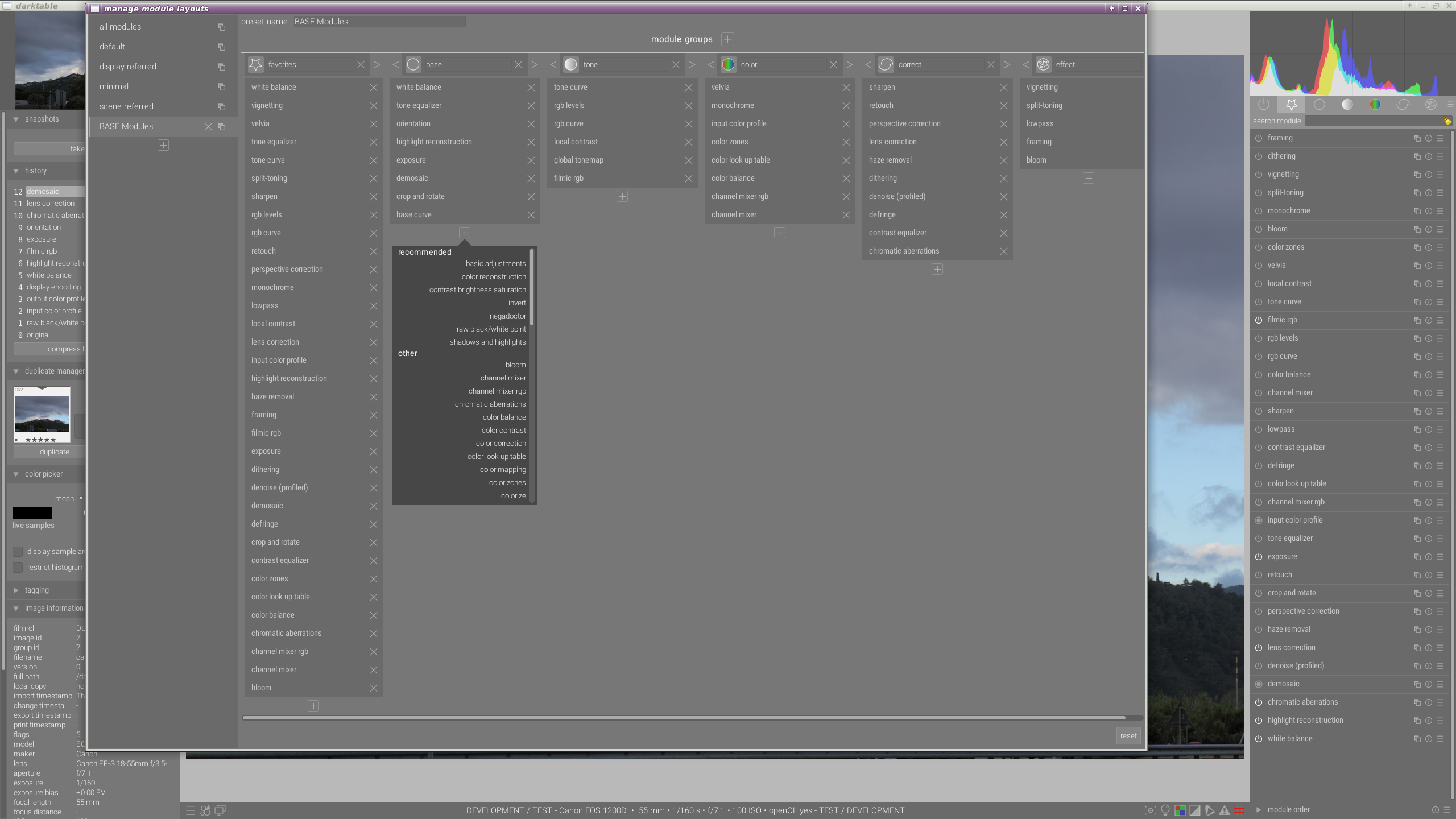Expand the module order section
The image size is (1456, 819).
1259,809
